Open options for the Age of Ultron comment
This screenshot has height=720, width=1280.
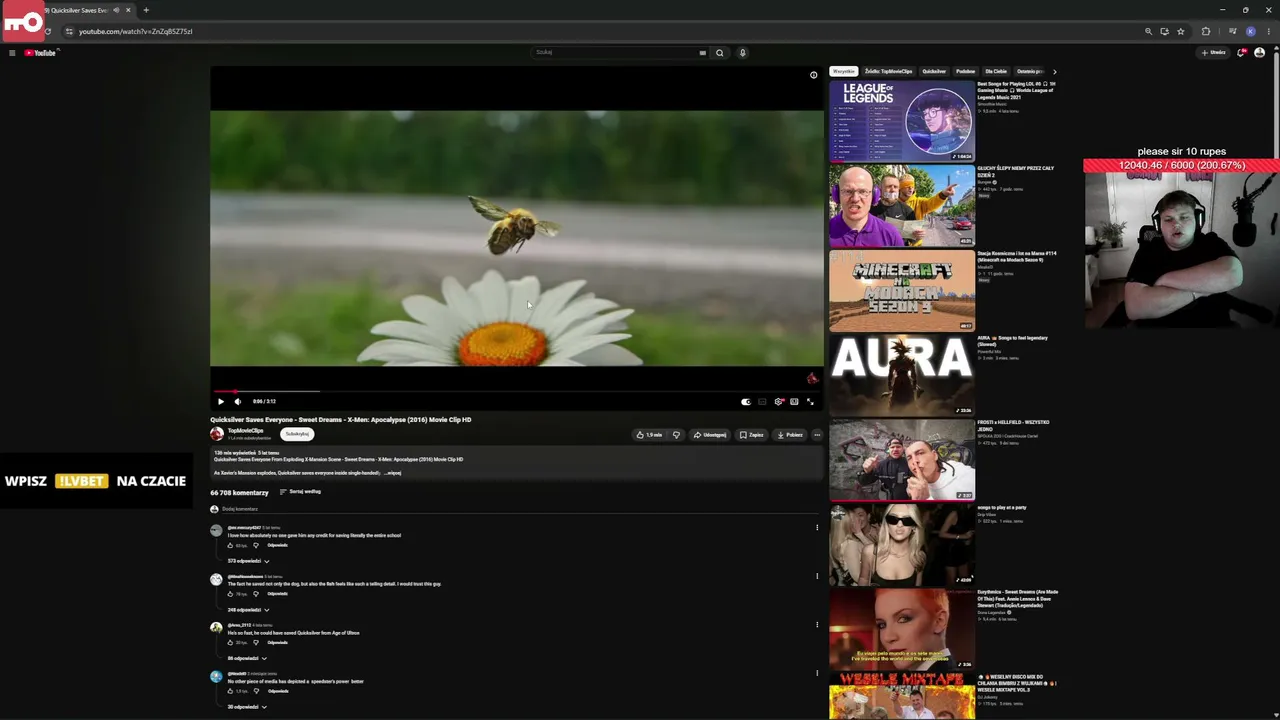[817, 624]
